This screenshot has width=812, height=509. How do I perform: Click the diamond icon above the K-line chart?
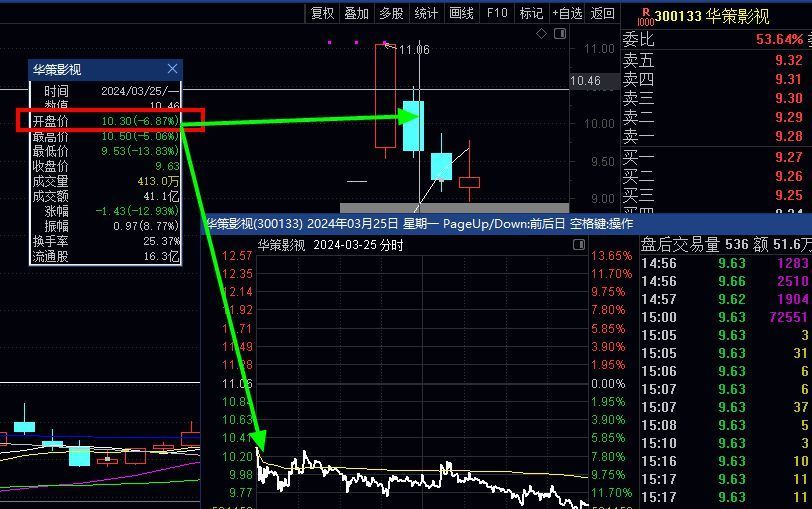tap(542, 34)
